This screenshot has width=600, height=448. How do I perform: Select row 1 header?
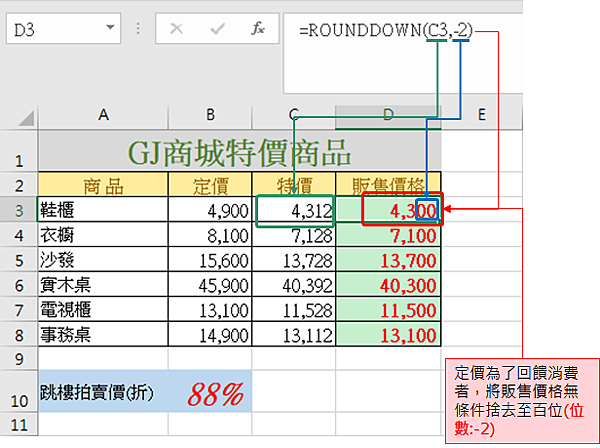[x=19, y=151]
